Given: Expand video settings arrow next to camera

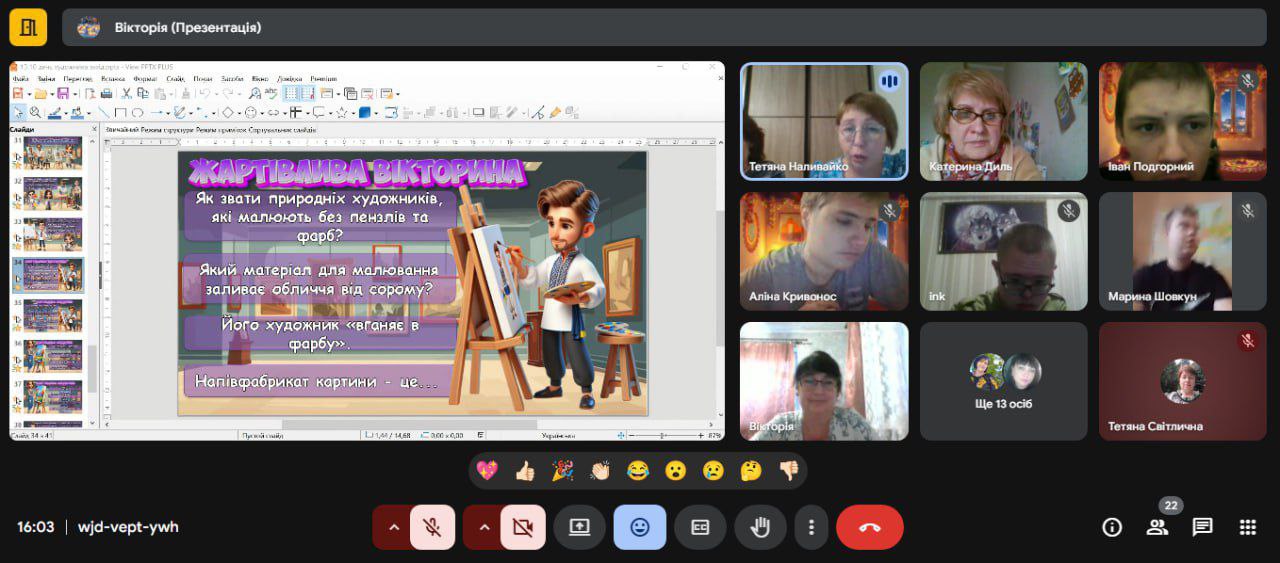Looking at the screenshot, I should click(x=484, y=527).
